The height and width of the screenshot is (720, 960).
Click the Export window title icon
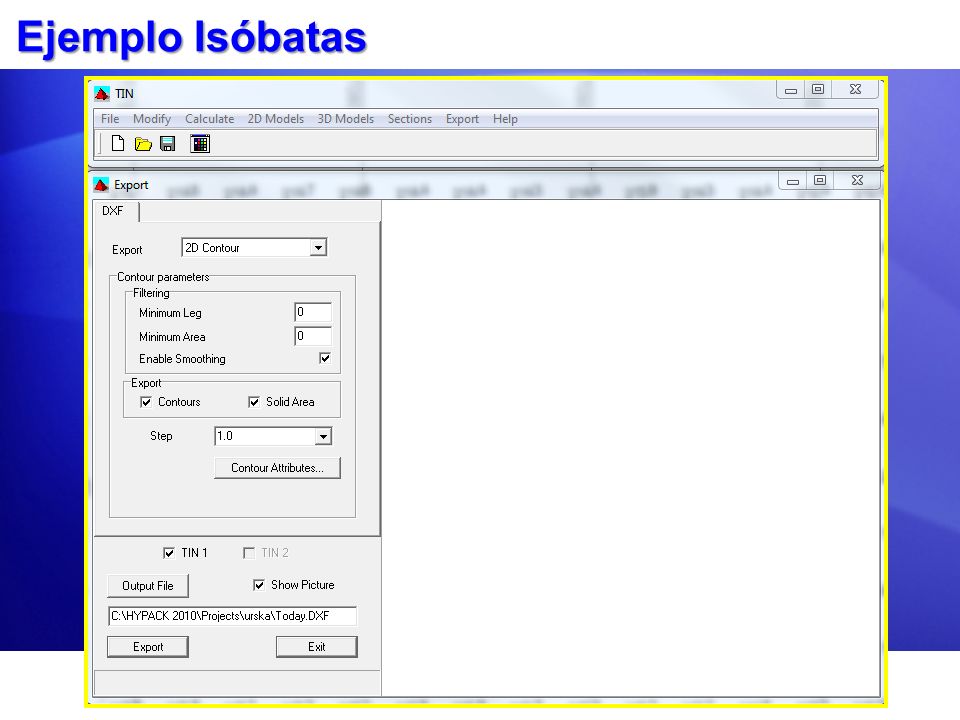click(101, 185)
